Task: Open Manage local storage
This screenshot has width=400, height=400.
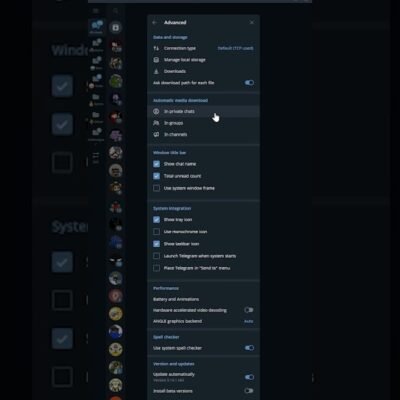Action: pos(203,60)
